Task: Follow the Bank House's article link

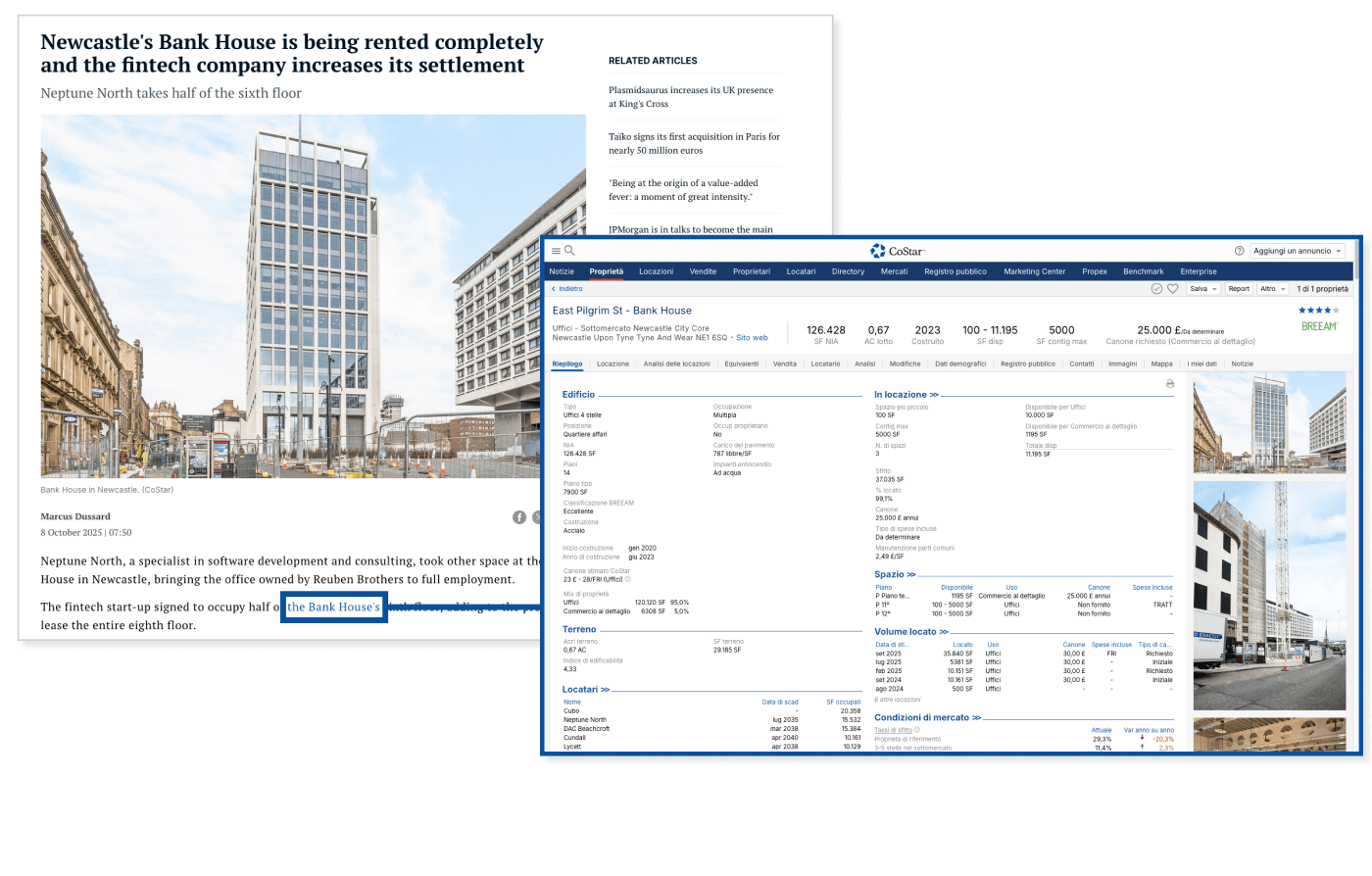Action: coord(333,608)
